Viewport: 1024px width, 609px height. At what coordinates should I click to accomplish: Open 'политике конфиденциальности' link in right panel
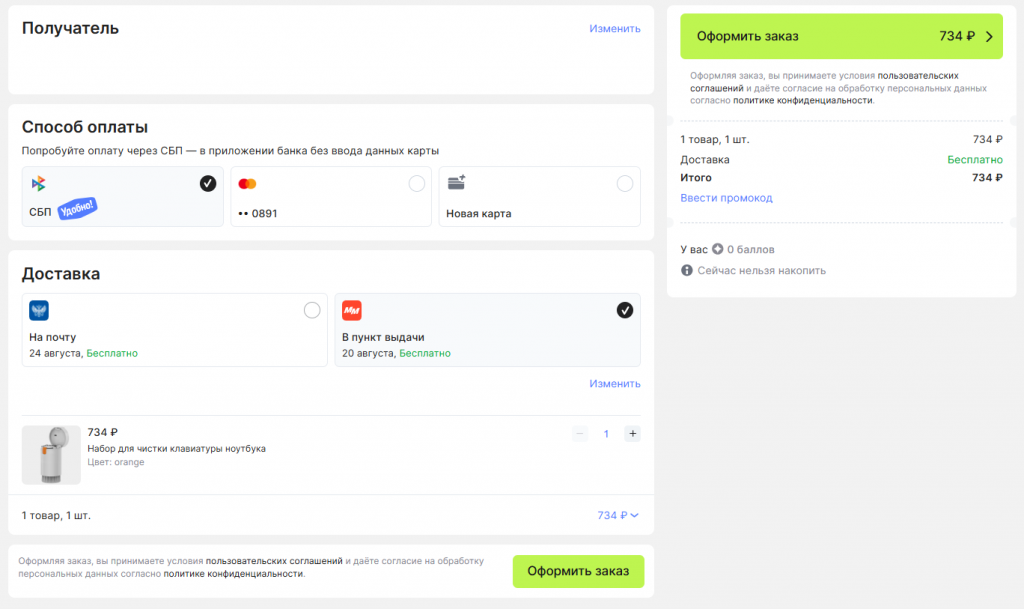803,101
